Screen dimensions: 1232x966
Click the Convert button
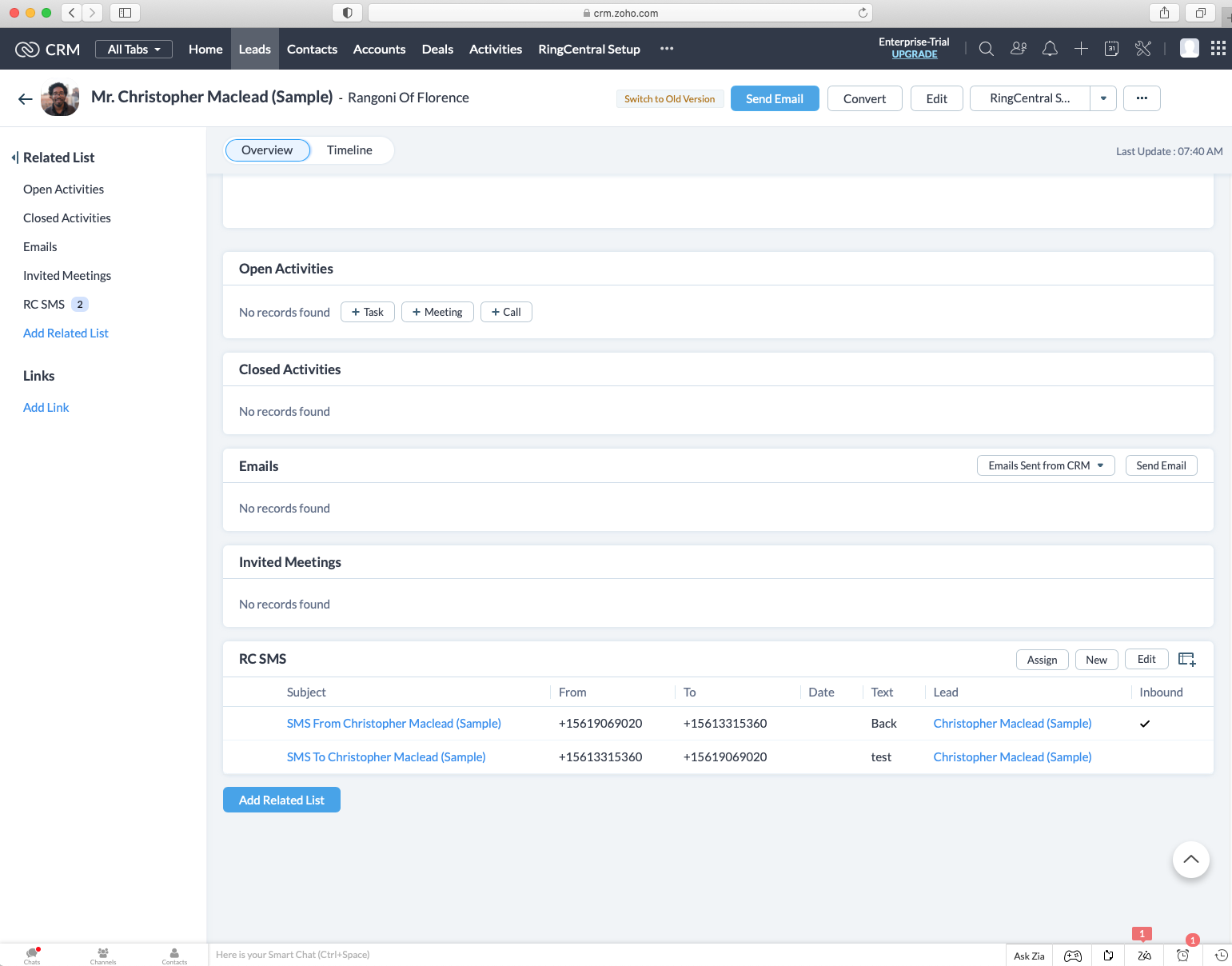click(864, 98)
